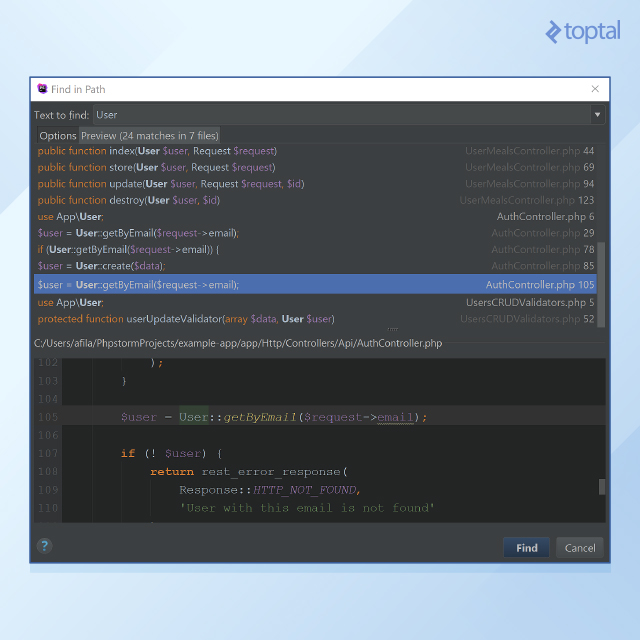This screenshot has height=640, width=640.
Task: Click the return rest_error_response line
Action: click(249, 472)
